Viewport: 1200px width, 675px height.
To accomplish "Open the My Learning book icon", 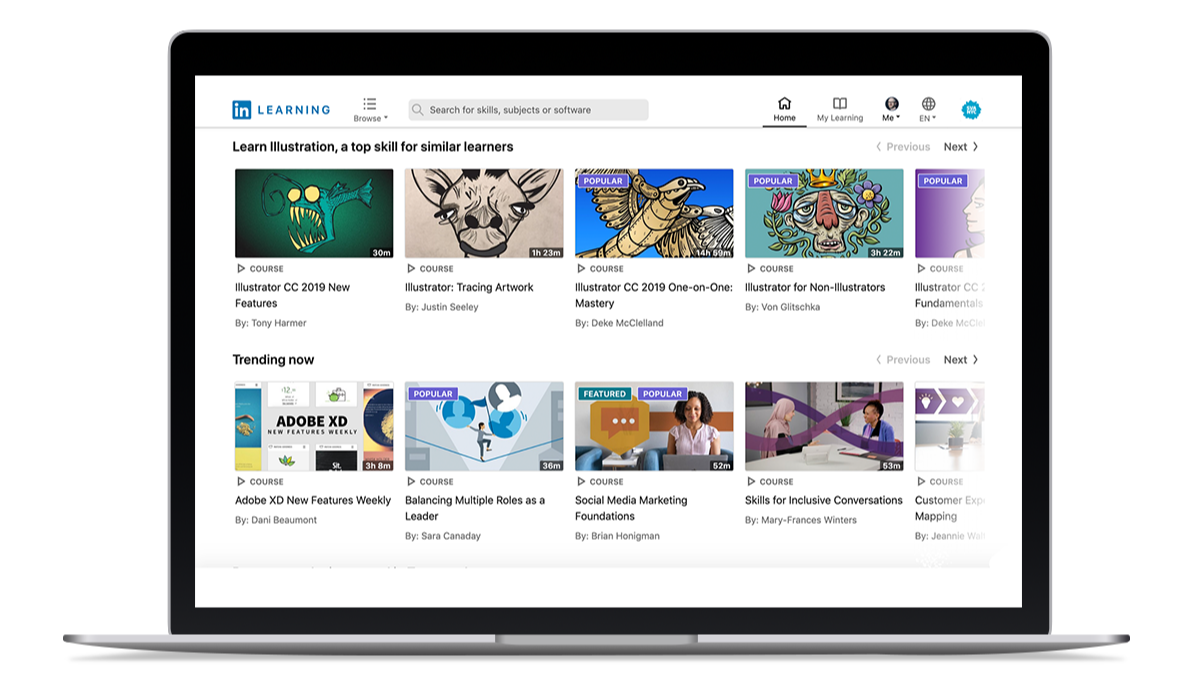I will tap(840, 104).
